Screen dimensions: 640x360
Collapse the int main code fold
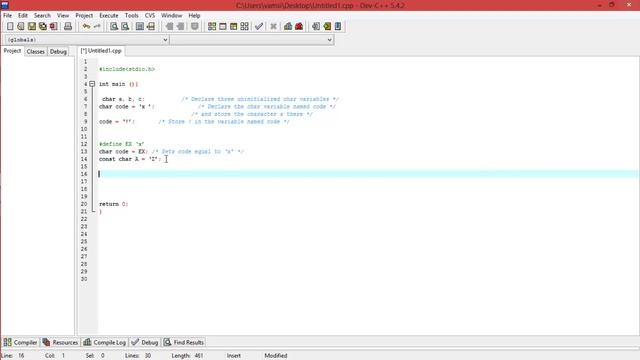click(92, 84)
